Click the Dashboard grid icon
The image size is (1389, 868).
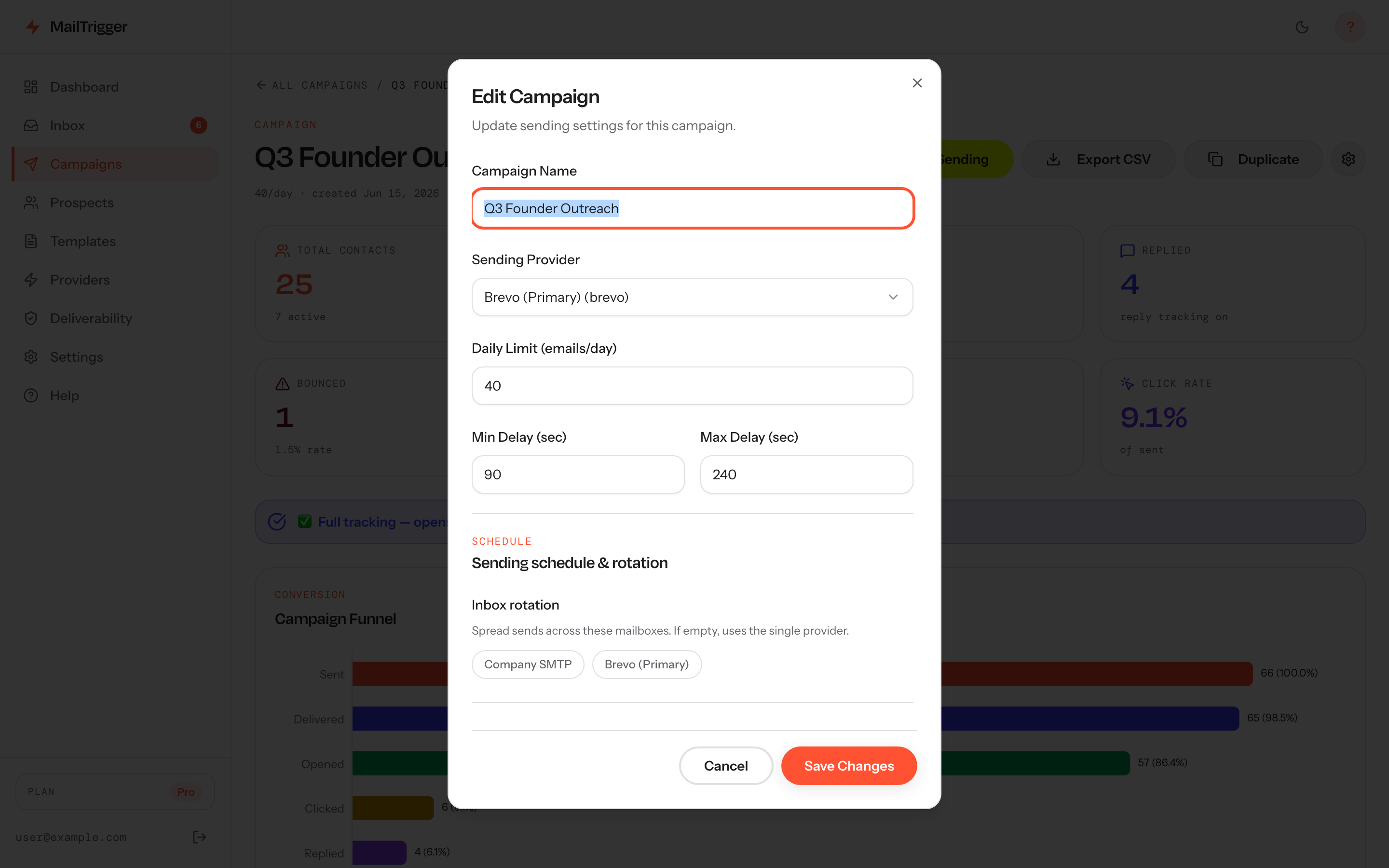coord(31,87)
